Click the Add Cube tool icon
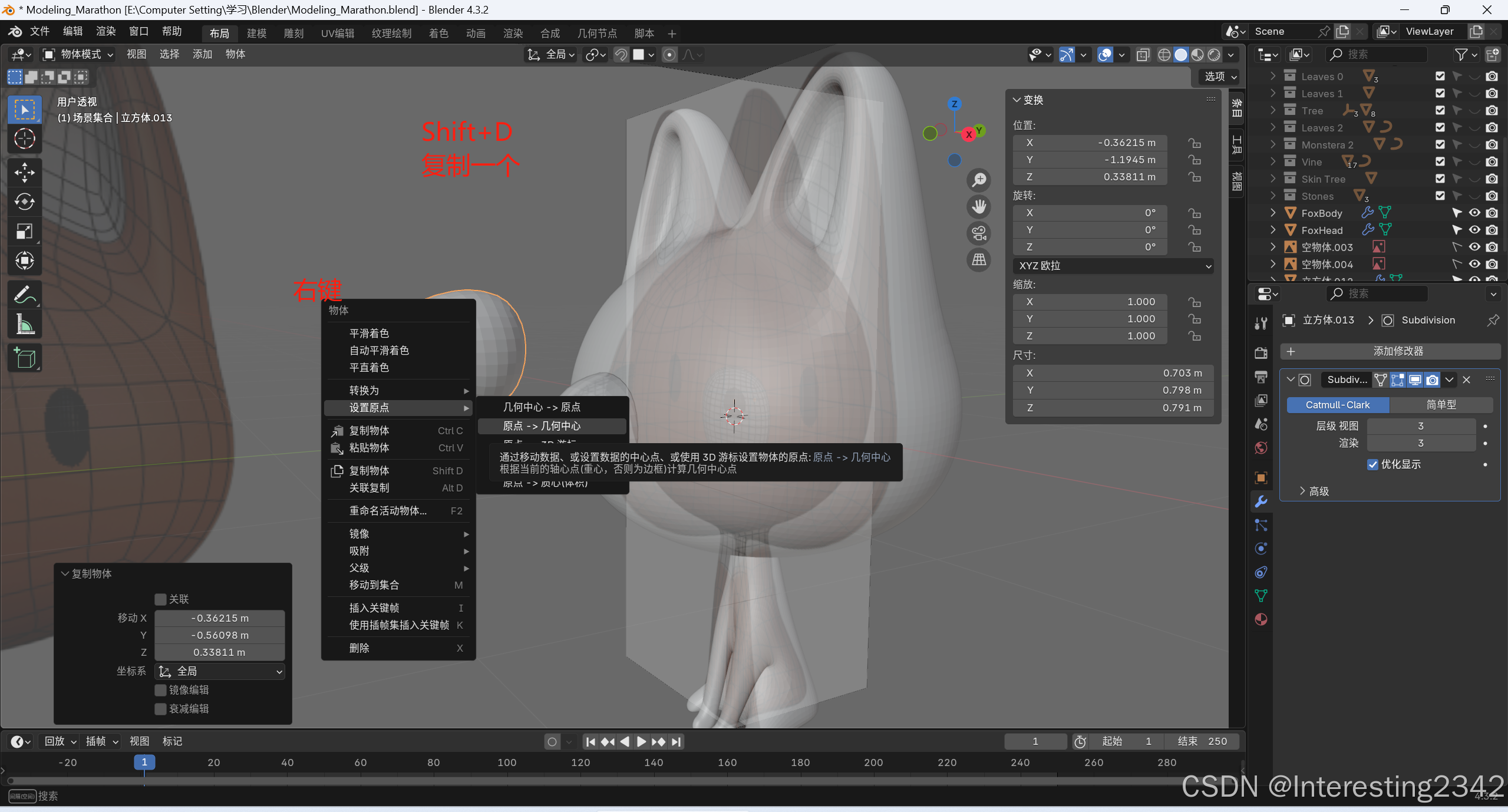Screen dimensions: 1508x812 click(x=24, y=358)
